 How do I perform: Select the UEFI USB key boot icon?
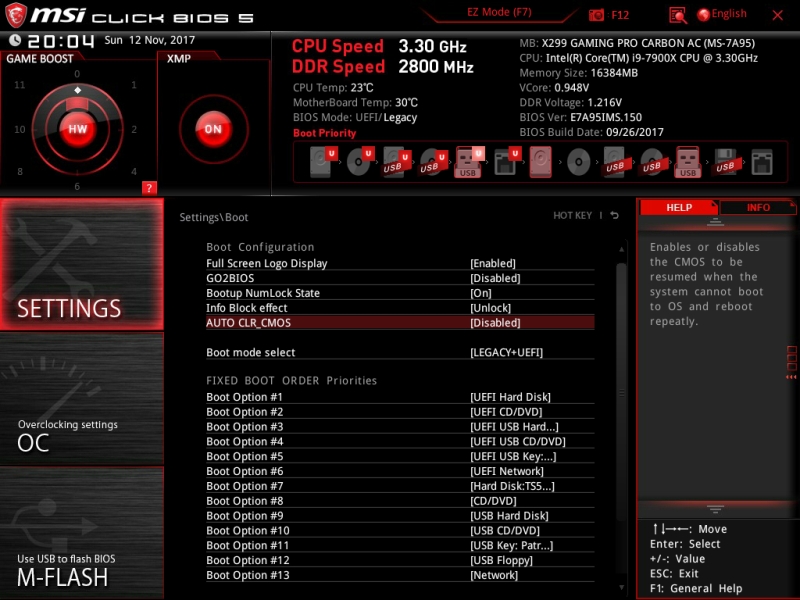click(x=469, y=162)
